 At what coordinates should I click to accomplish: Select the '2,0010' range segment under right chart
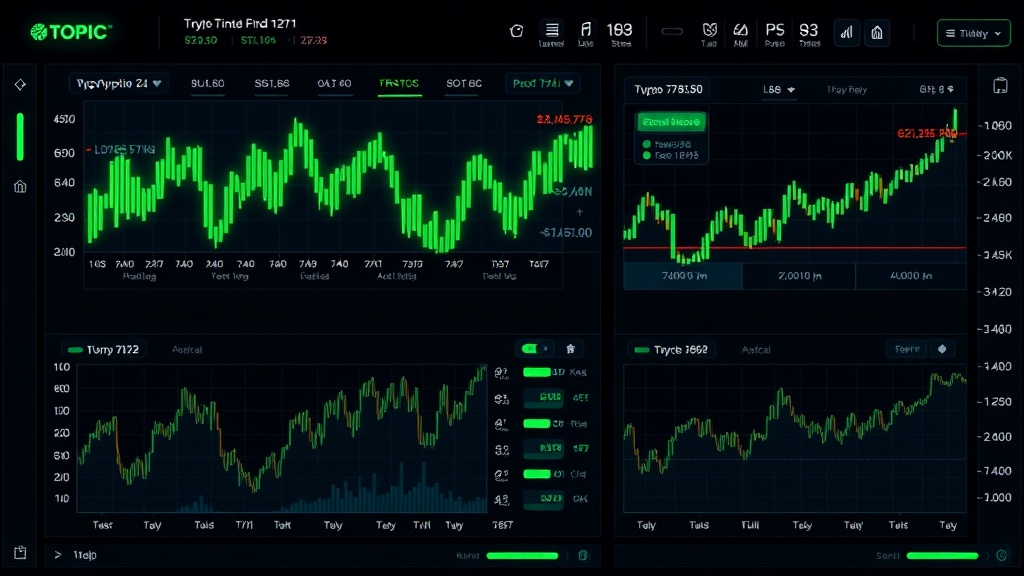coord(799,276)
